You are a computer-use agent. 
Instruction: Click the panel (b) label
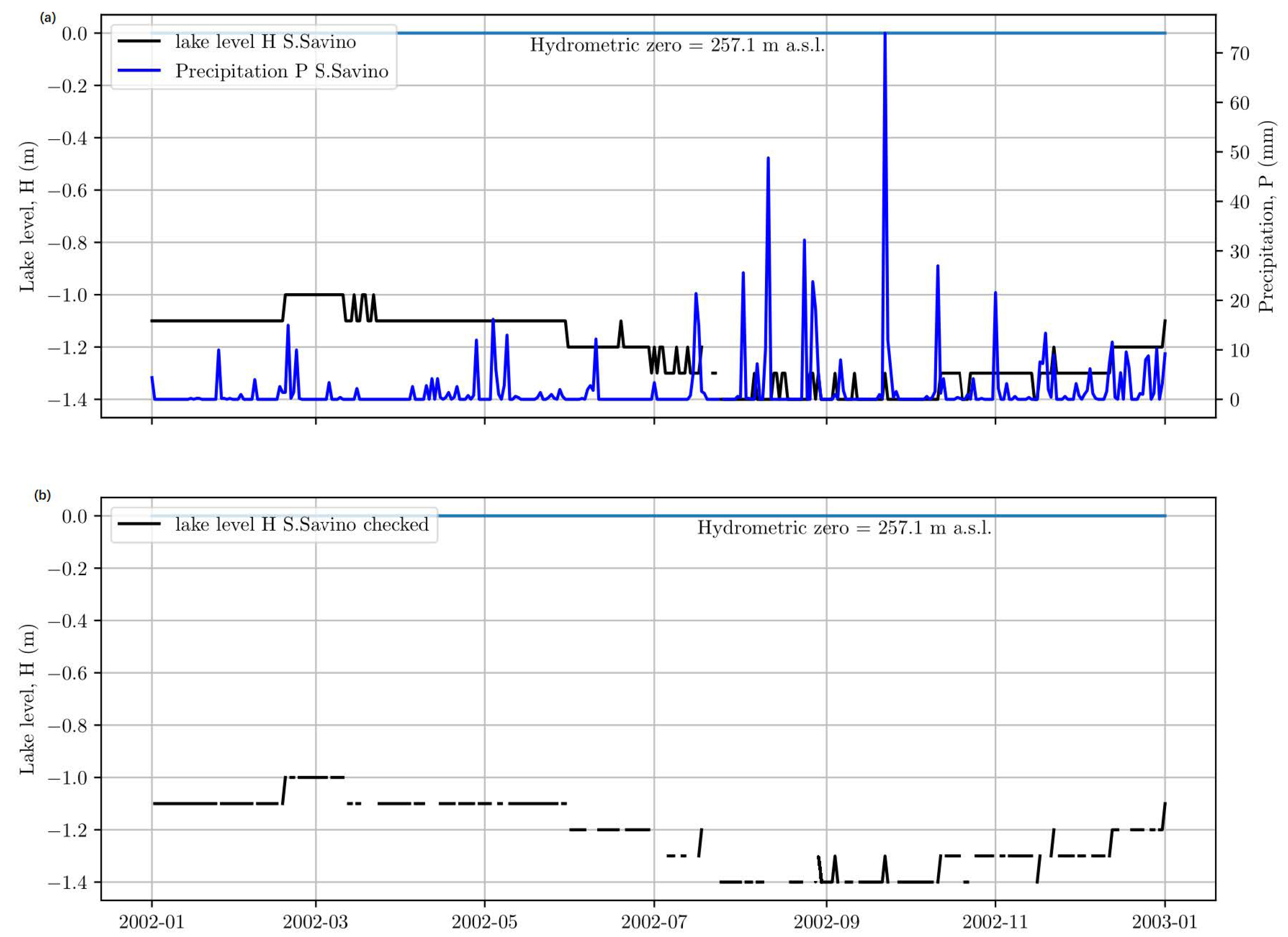43,496
